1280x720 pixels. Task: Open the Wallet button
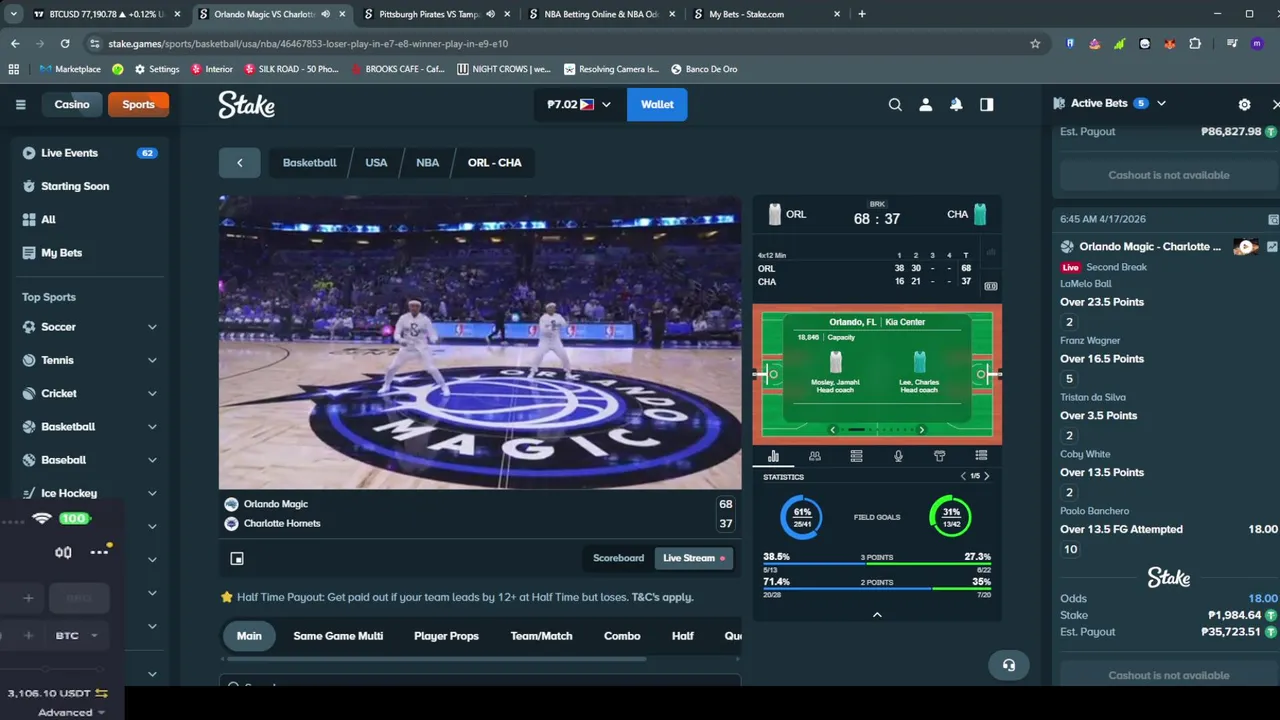[657, 104]
